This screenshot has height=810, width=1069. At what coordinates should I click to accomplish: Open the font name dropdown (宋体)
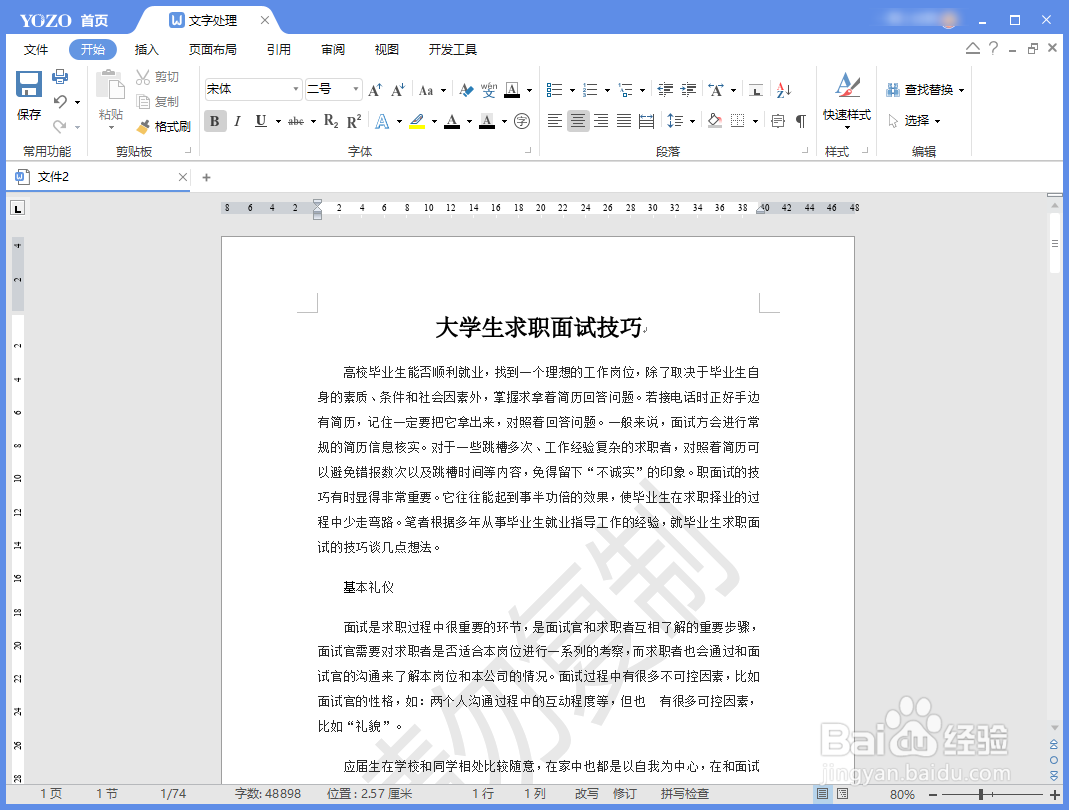click(x=296, y=89)
